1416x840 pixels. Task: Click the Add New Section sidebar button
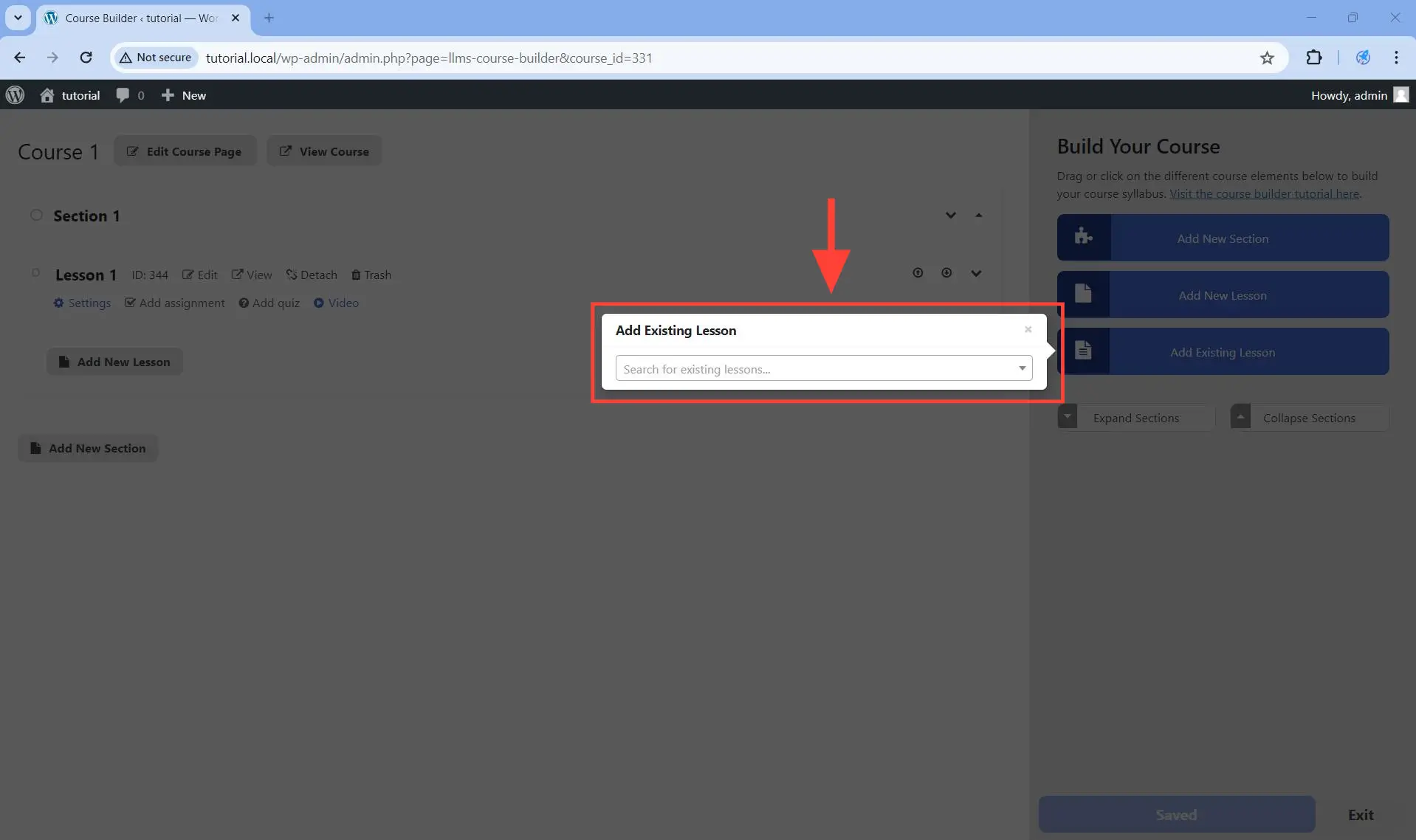[1223, 238]
